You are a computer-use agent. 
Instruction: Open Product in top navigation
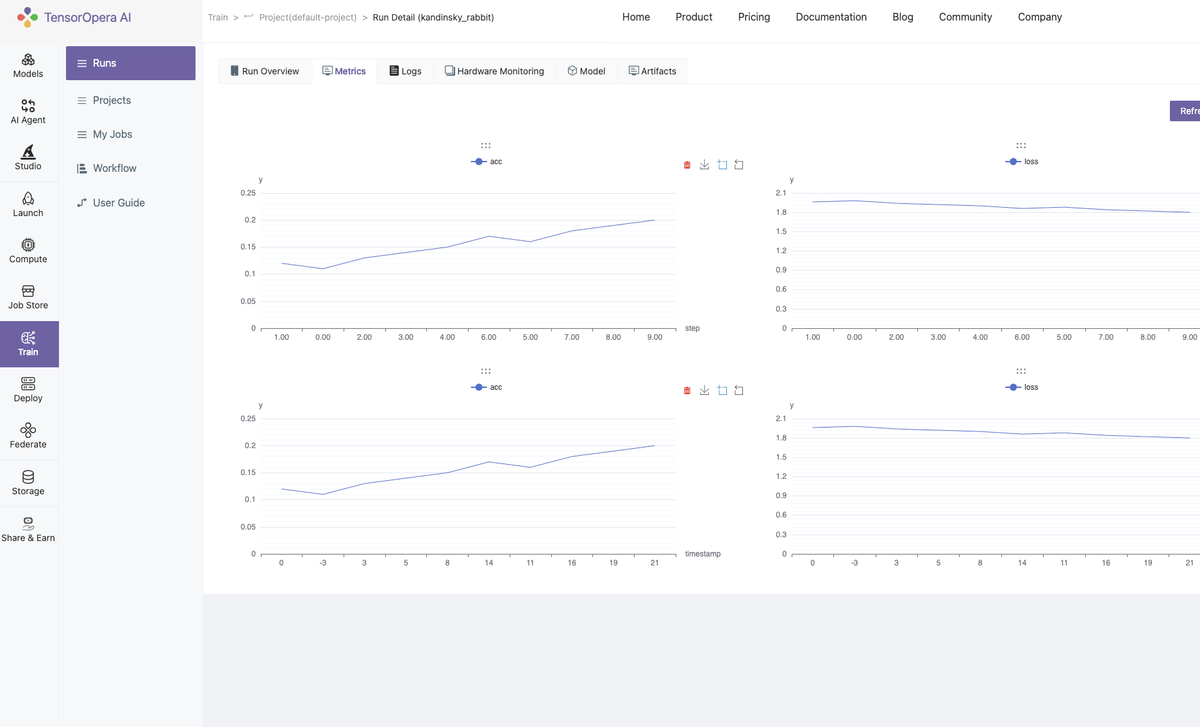694,17
